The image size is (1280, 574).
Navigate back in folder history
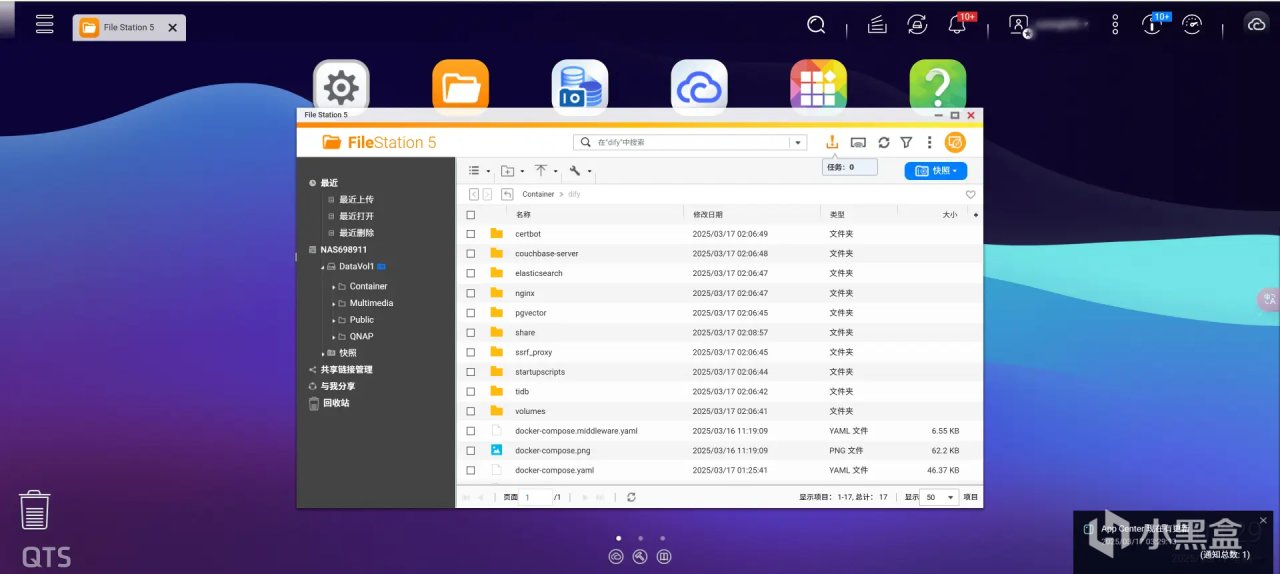pyautogui.click(x=474, y=194)
